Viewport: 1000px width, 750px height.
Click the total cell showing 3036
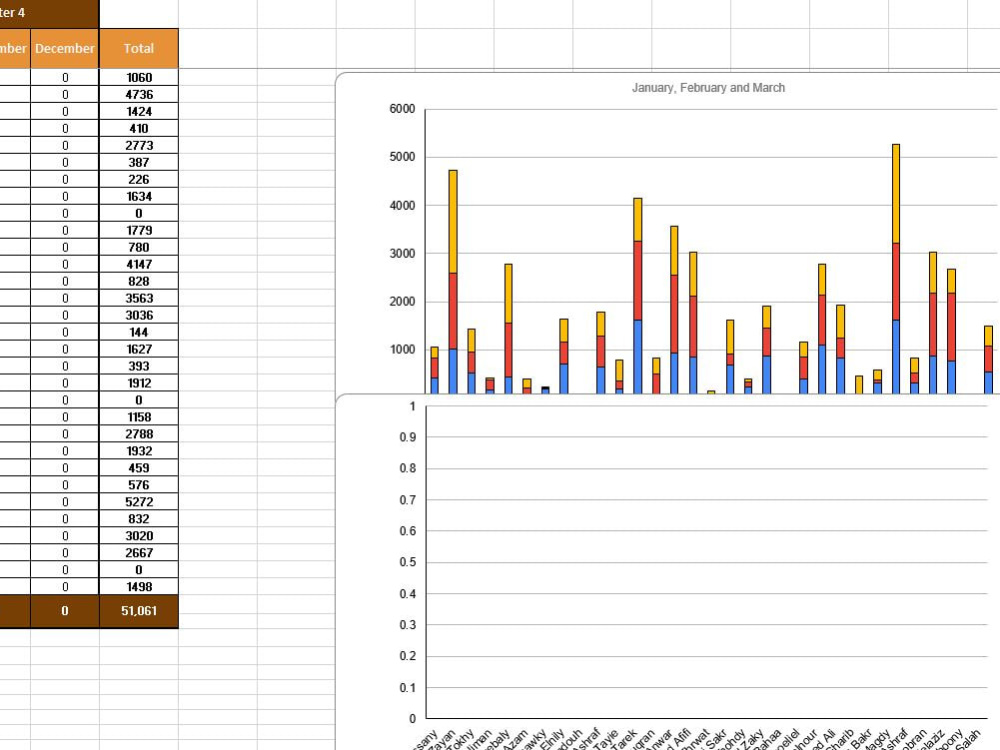point(138,315)
